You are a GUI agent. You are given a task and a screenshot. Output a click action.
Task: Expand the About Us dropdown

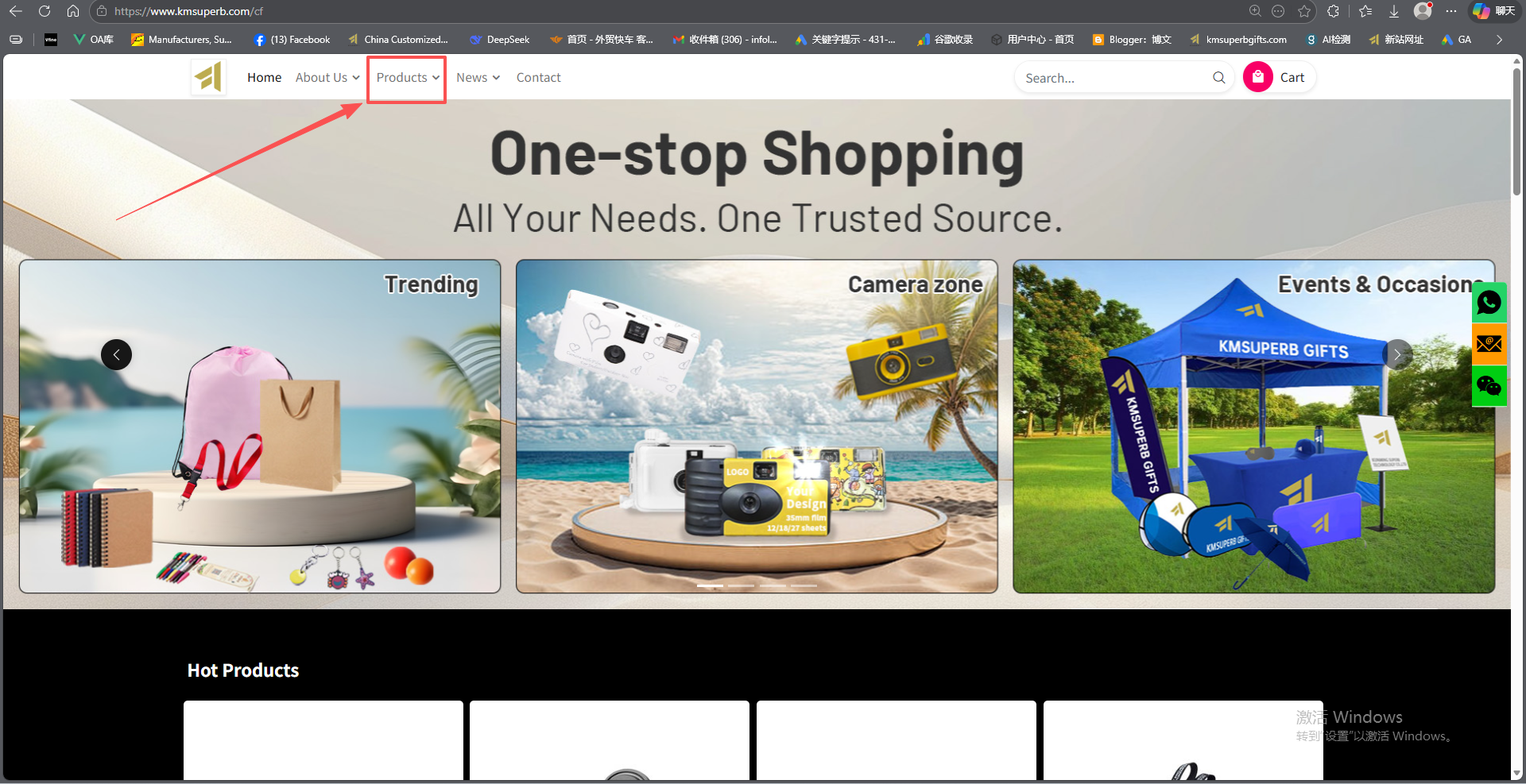tap(327, 78)
